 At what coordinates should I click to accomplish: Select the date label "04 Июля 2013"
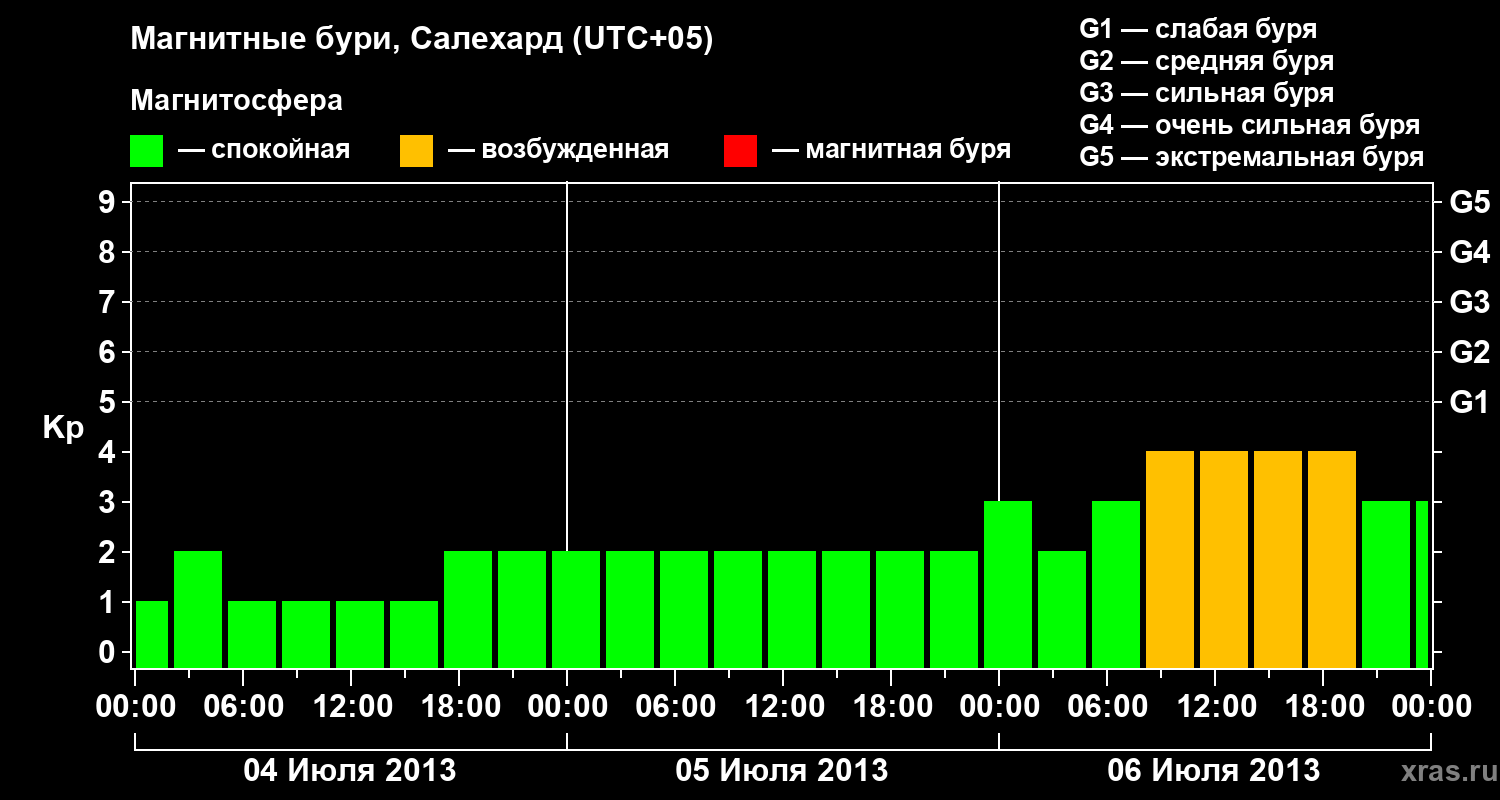(x=350, y=771)
